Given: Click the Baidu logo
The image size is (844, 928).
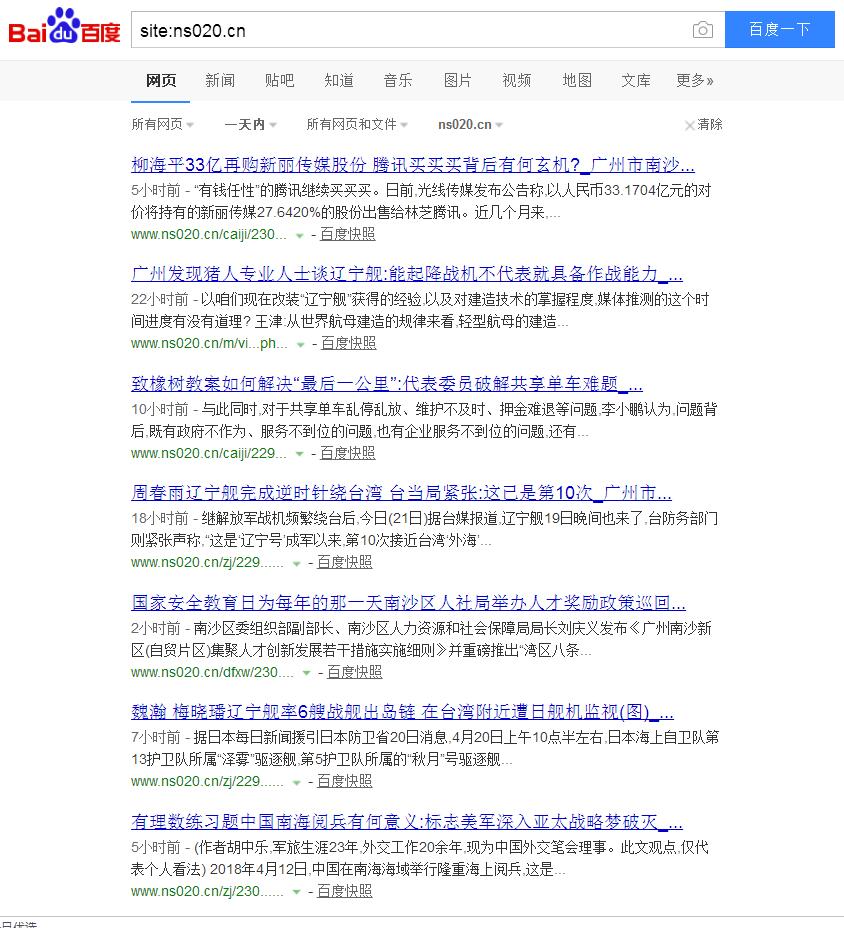Looking at the screenshot, I should 64,27.
